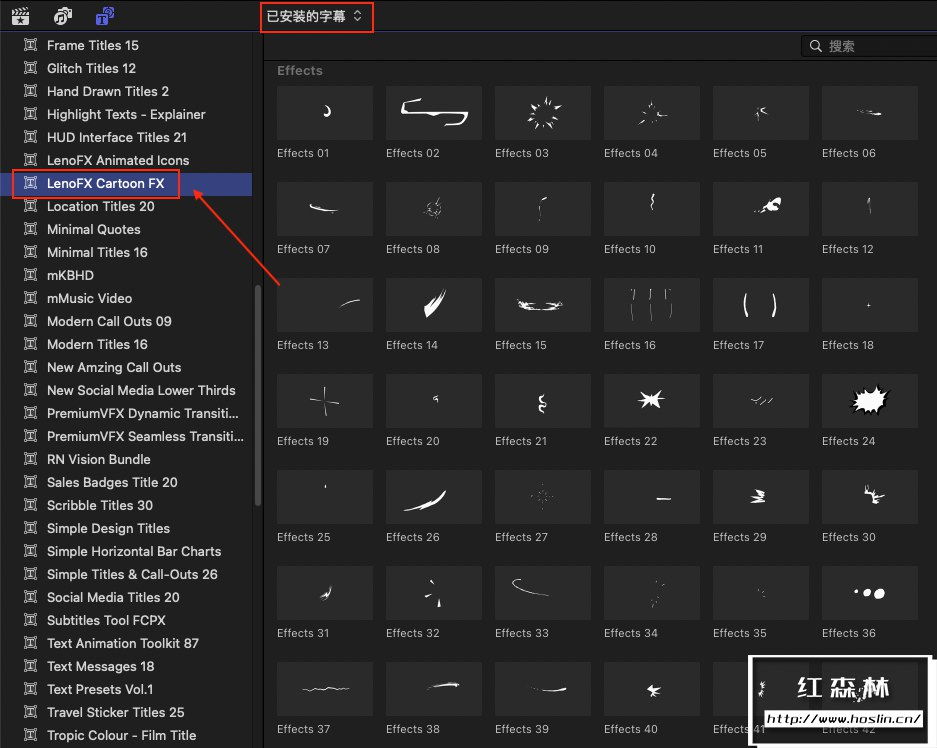This screenshot has width=937, height=748.
Task: Select the Effects 15 thumbnail
Action: 542,305
